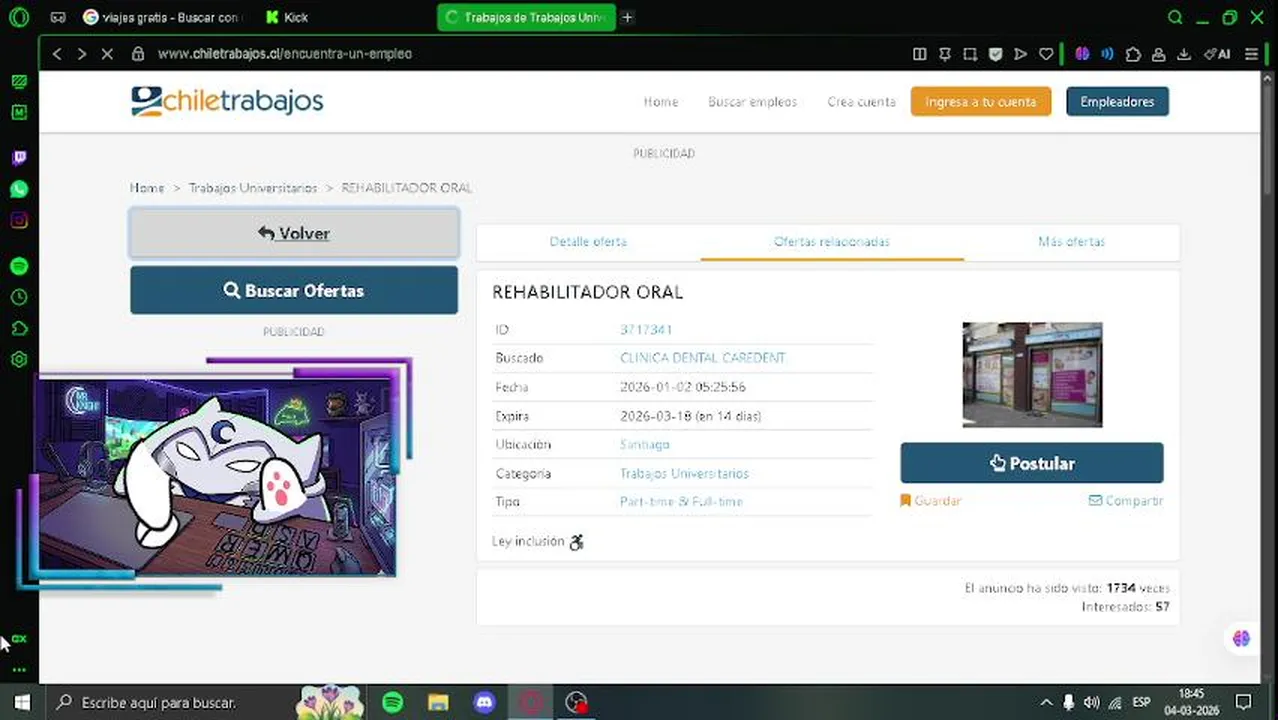1278x720 pixels.
Task: Open Twitch from the Opera sidebar
Action: coord(19,158)
